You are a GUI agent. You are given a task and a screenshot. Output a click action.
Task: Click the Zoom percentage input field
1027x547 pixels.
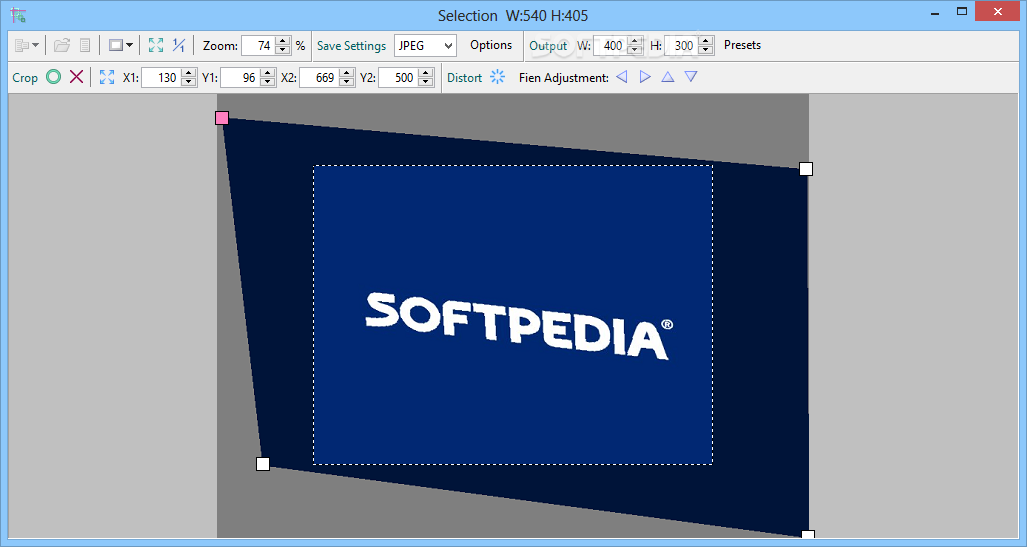point(258,45)
